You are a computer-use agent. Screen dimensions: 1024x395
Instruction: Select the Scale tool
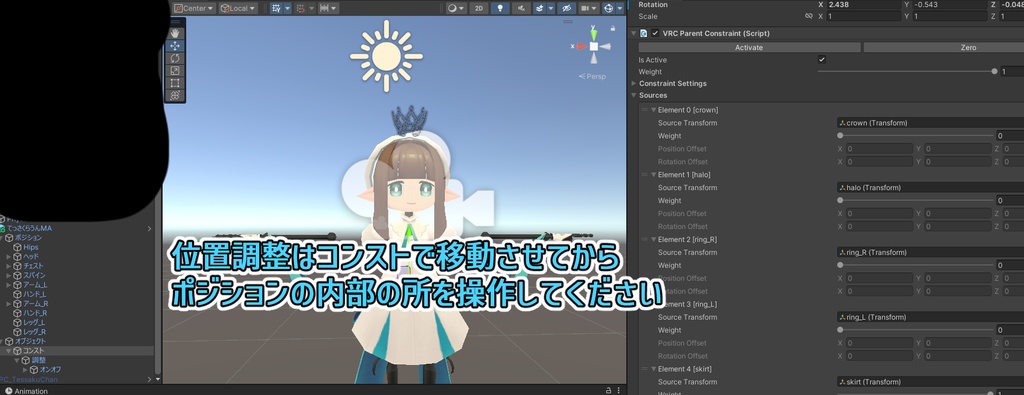174,71
